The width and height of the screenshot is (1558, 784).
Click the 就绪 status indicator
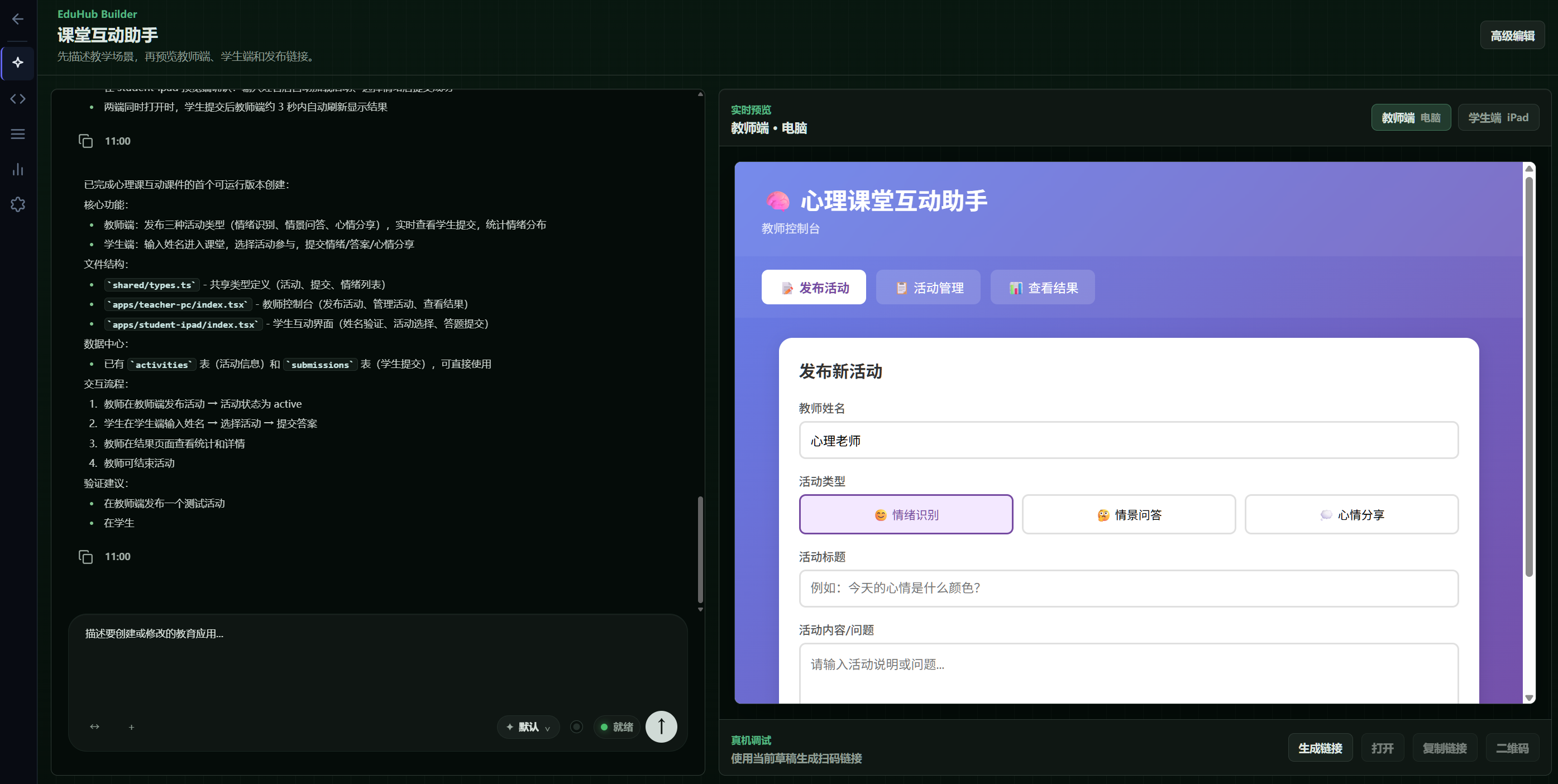coord(616,726)
